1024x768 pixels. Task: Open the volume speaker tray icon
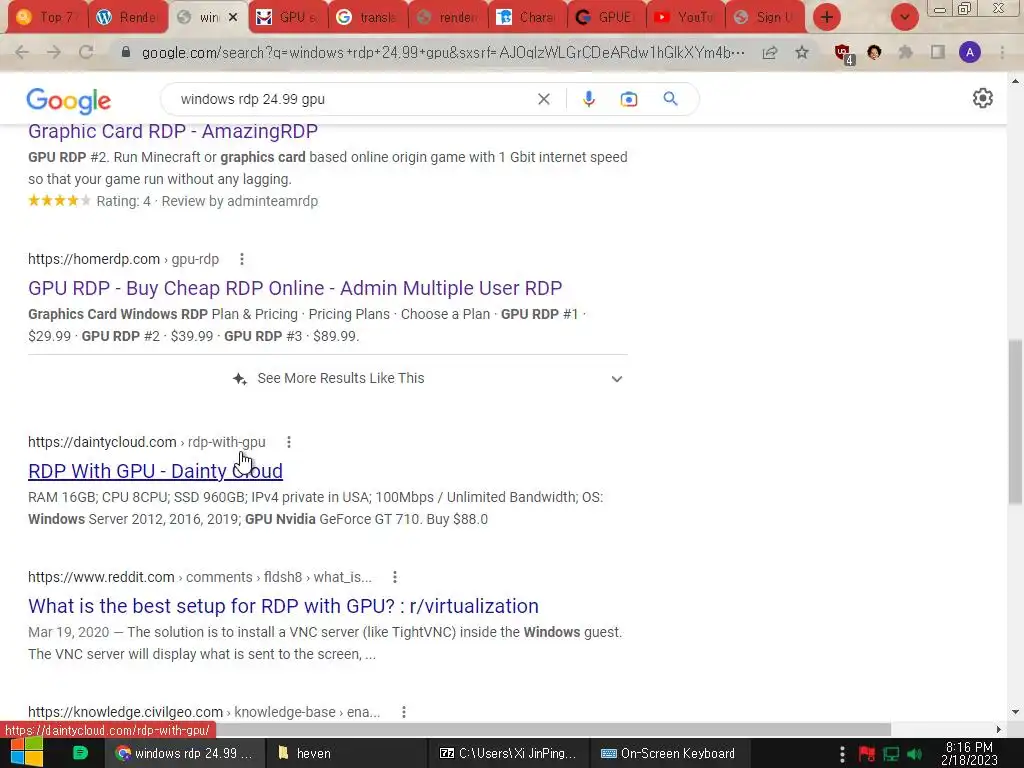click(914, 754)
